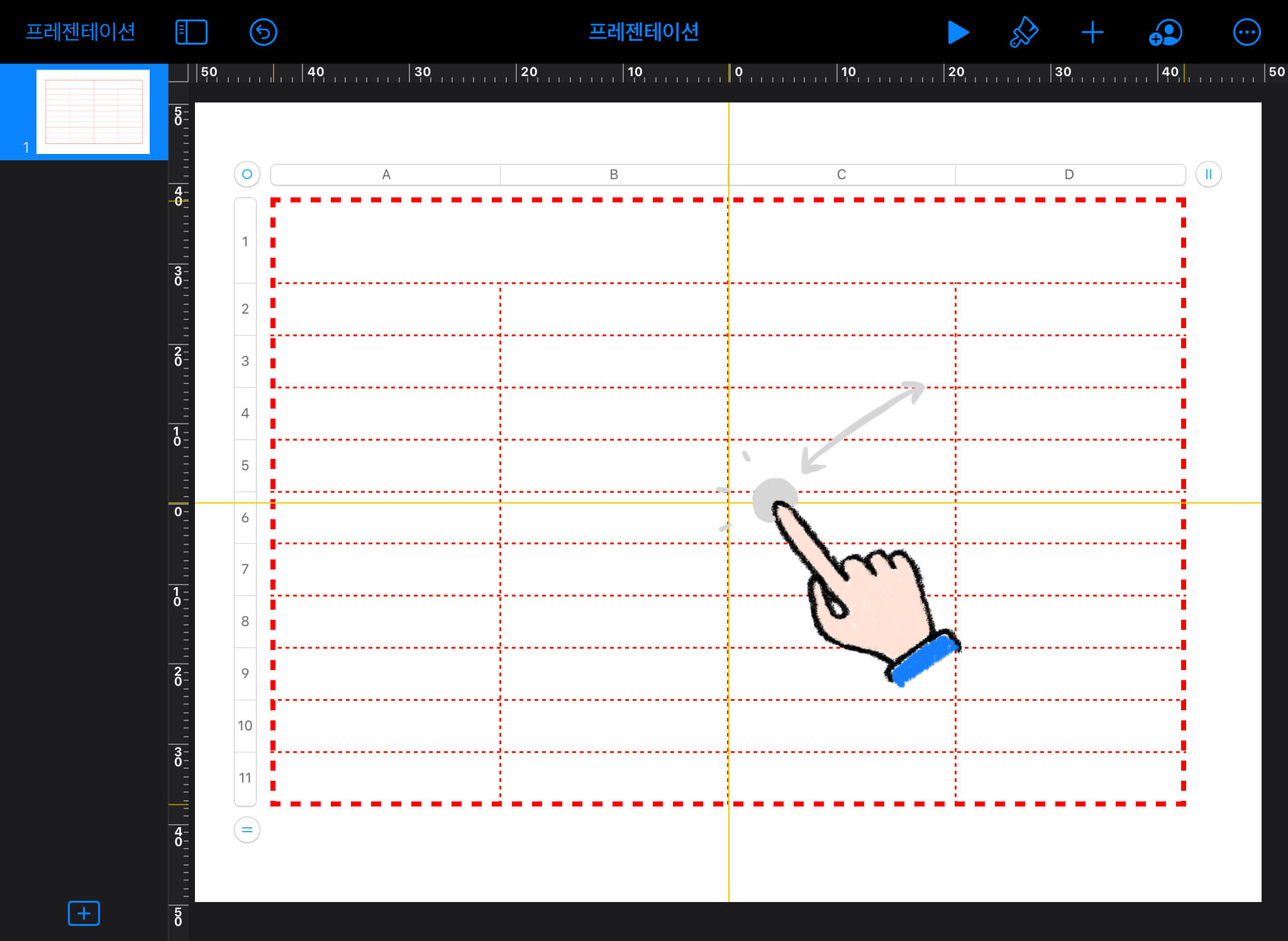This screenshot has width=1288, height=941.
Task: Open the More options ellipsis menu
Action: click(1246, 33)
